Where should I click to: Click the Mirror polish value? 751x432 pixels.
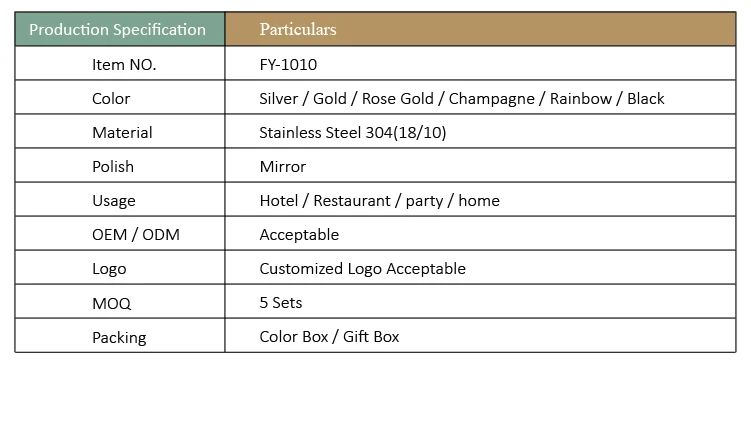coord(282,166)
